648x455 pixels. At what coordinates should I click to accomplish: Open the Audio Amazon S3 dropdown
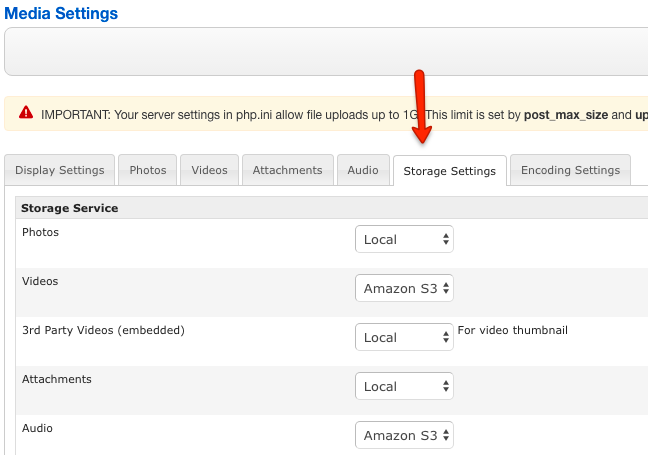[x=404, y=435]
